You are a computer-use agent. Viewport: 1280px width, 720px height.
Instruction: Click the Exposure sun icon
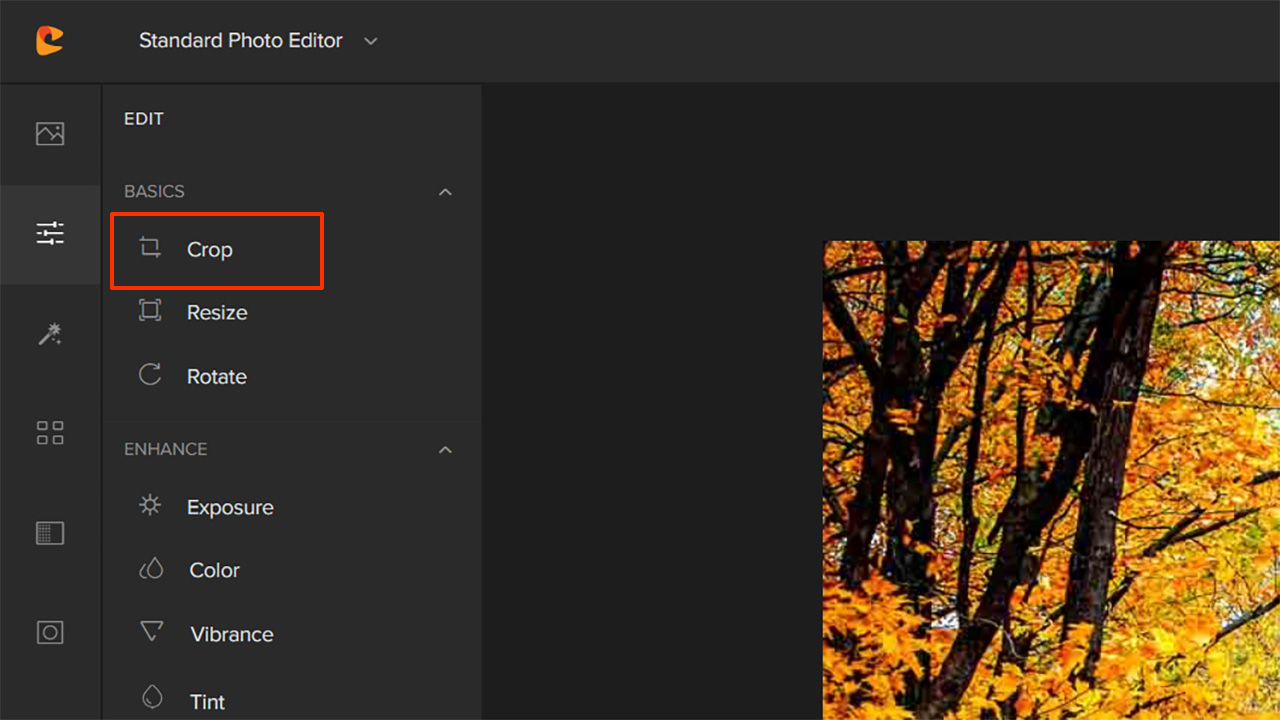tap(150, 506)
